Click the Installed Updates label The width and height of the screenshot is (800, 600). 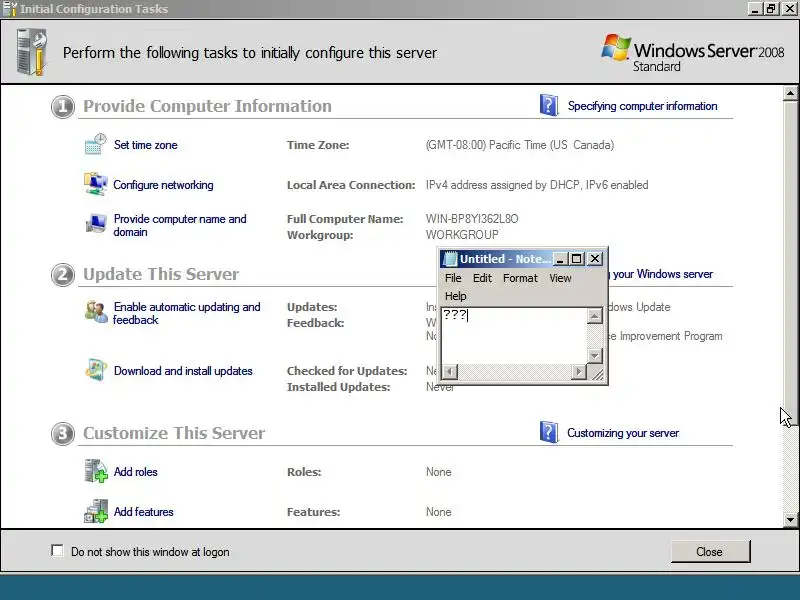point(338,387)
